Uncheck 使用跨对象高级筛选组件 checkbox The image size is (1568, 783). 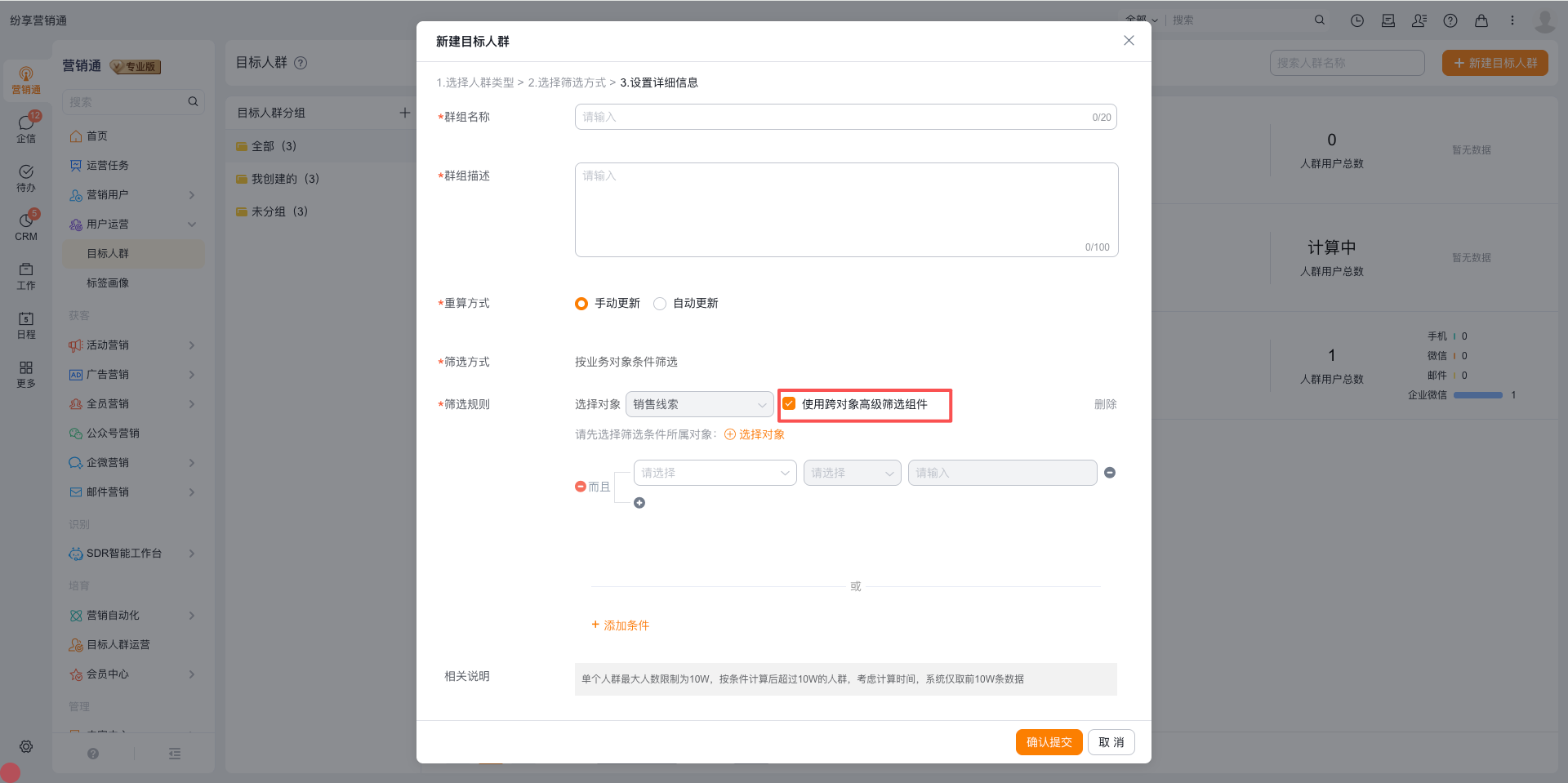790,404
